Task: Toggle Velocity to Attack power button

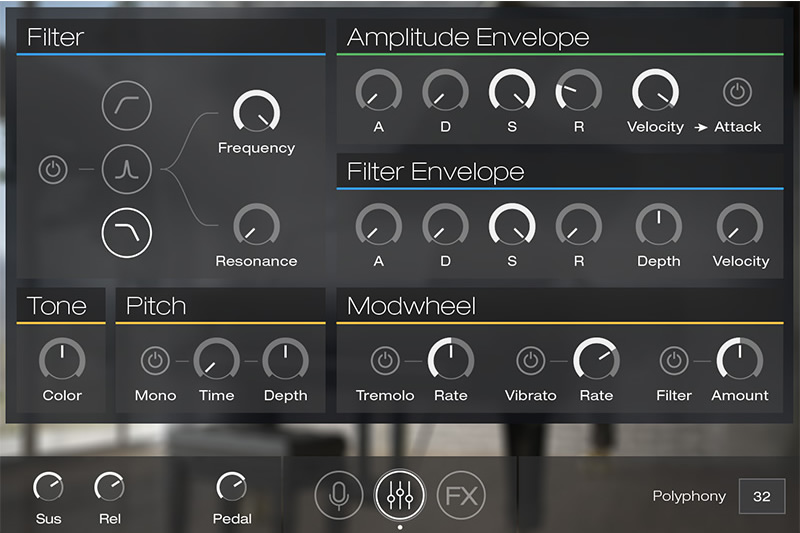Action: pos(737,92)
